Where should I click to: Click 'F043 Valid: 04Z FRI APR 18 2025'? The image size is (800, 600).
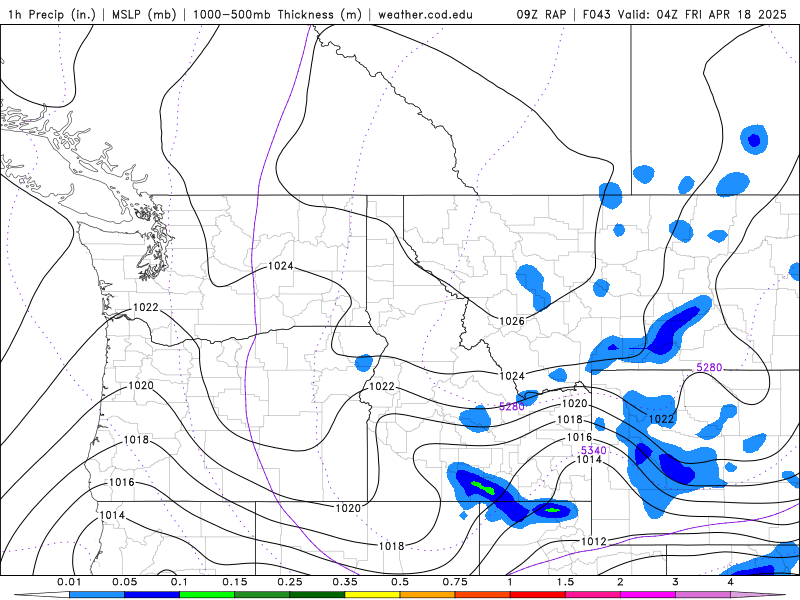pos(685,14)
